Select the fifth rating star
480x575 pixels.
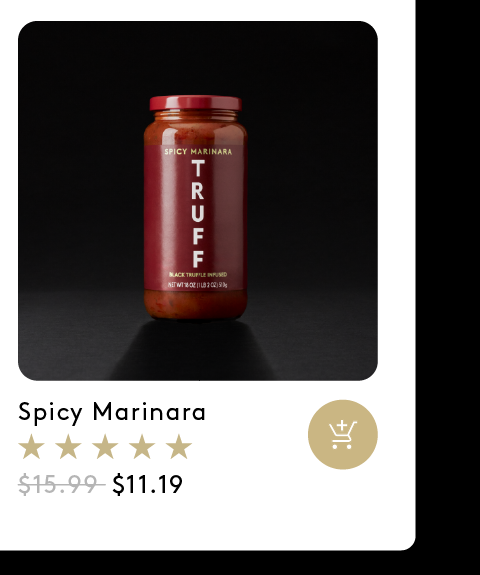(179, 446)
